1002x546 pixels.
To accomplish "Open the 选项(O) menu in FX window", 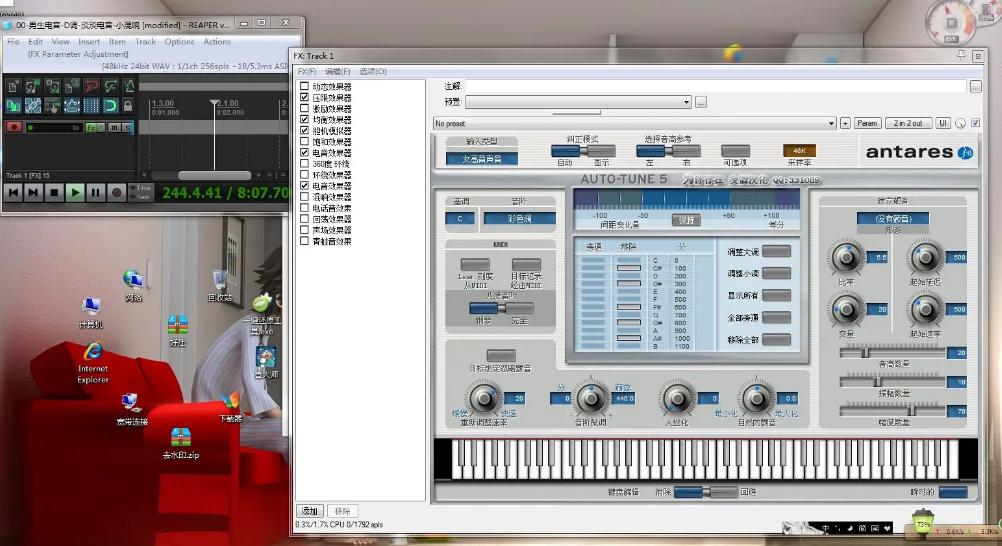I will click(x=373, y=72).
